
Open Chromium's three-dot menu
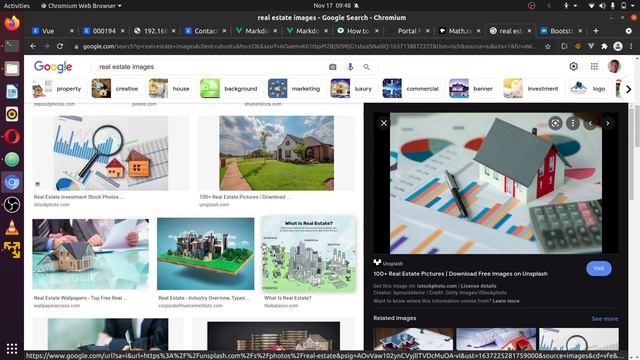(x=631, y=47)
